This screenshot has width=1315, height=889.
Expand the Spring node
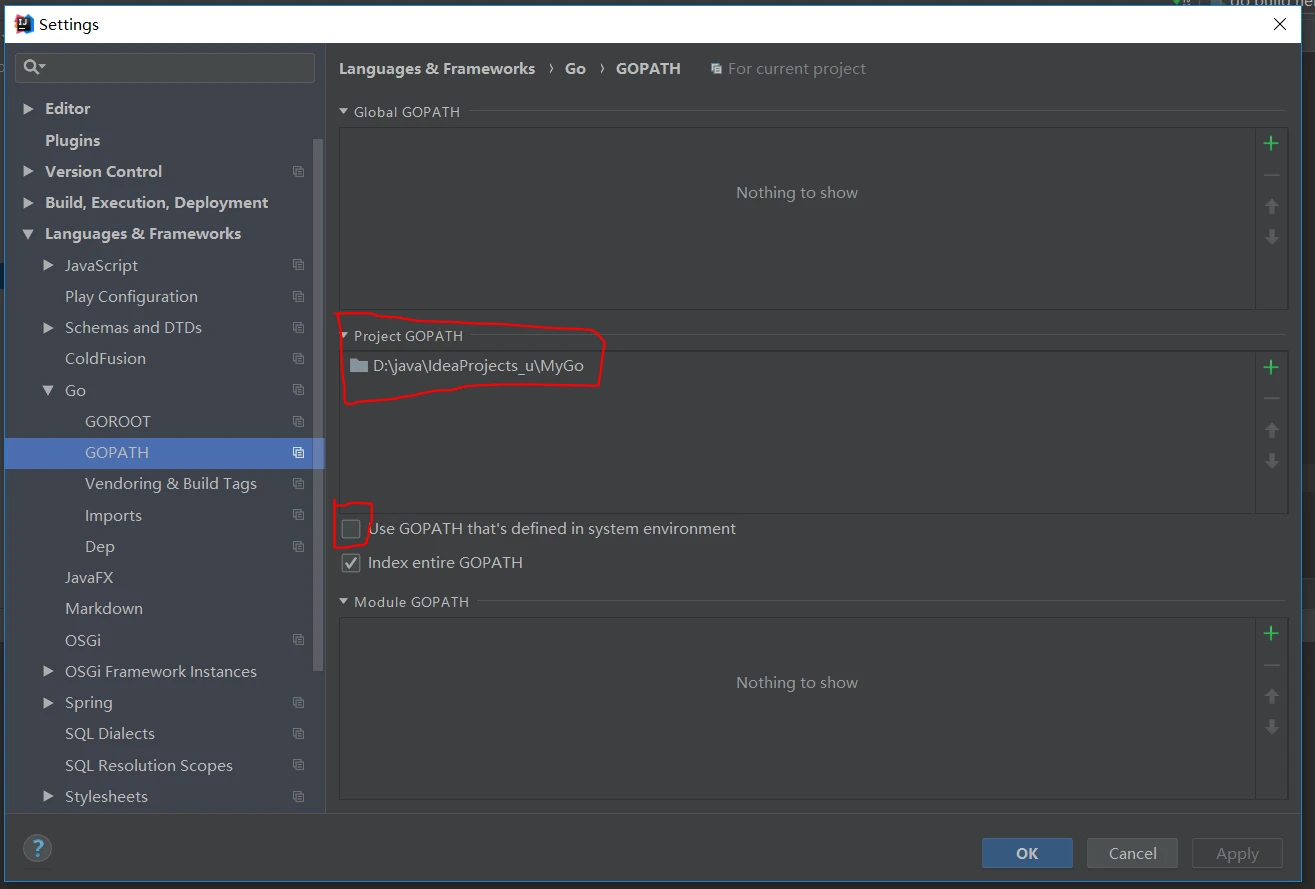[48, 703]
